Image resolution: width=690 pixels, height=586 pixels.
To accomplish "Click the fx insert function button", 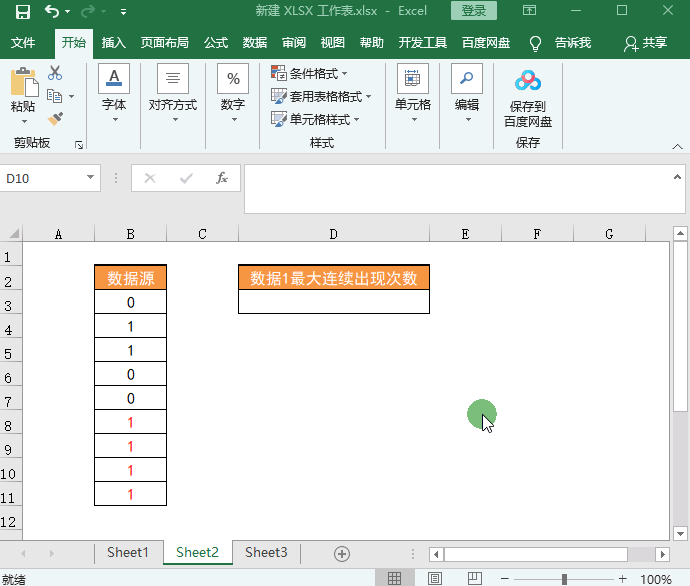I will pyautogui.click(x=222, y=178).
